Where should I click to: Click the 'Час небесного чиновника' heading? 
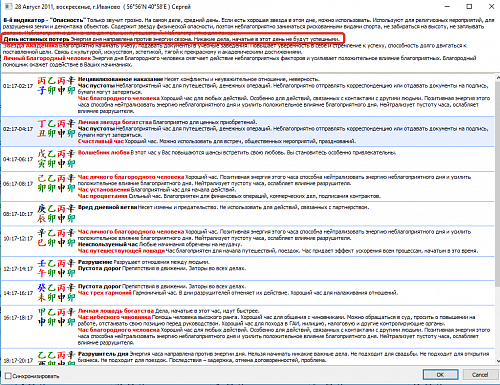(114, 317)
